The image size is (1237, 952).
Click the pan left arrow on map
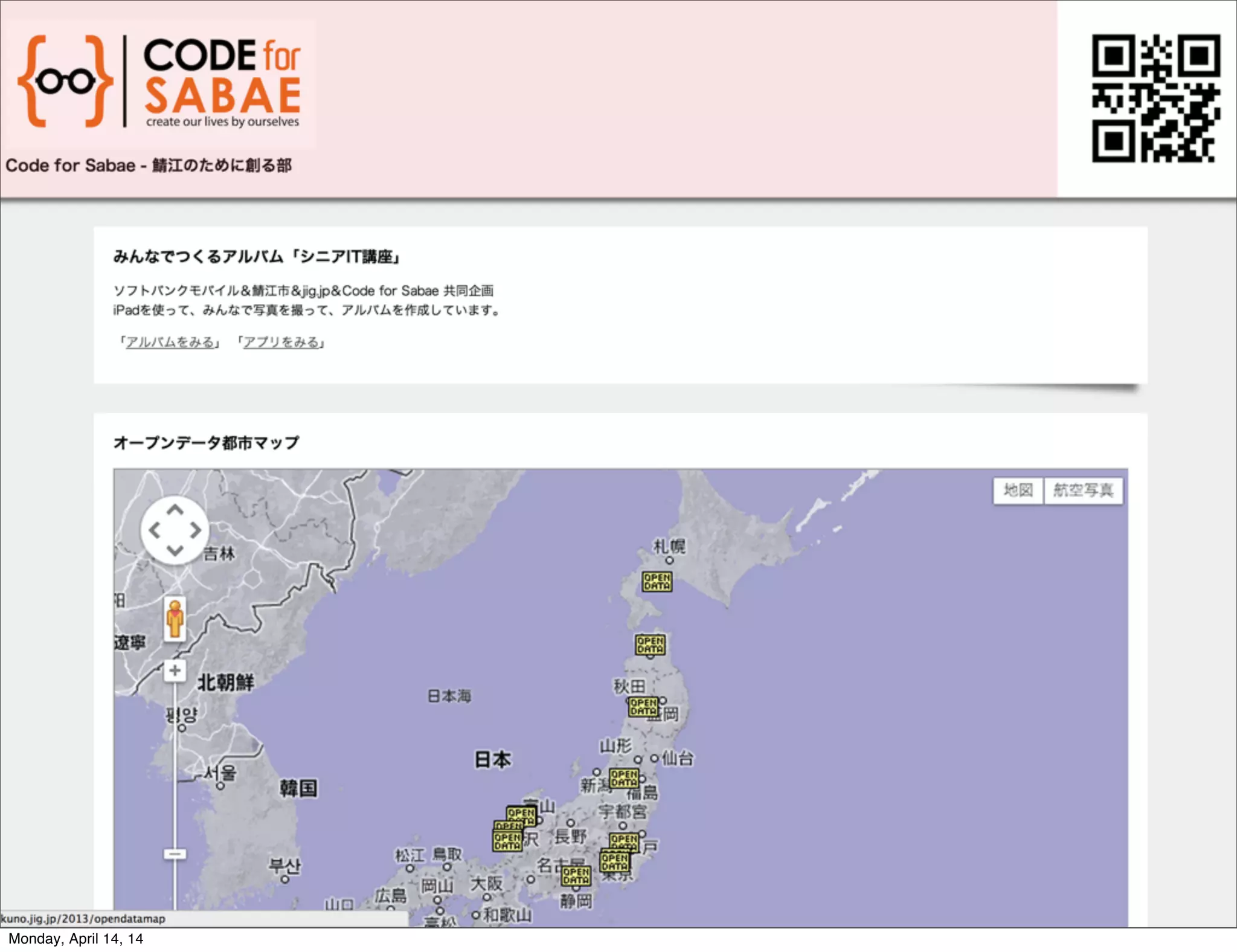pos(155,530)
